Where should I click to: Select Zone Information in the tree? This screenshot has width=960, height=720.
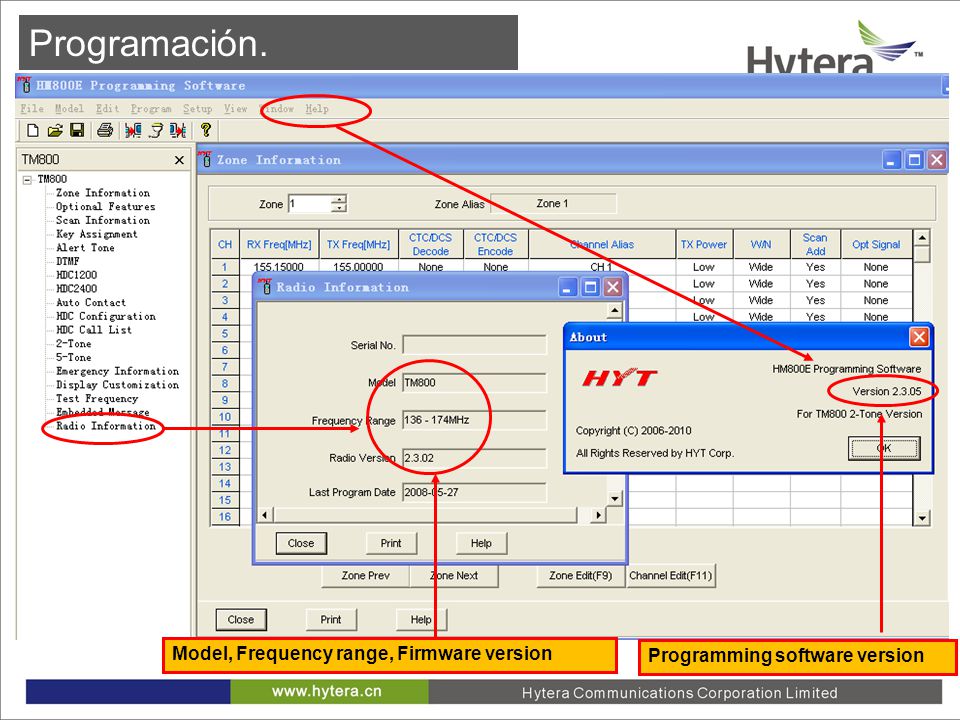coord(103,193)
